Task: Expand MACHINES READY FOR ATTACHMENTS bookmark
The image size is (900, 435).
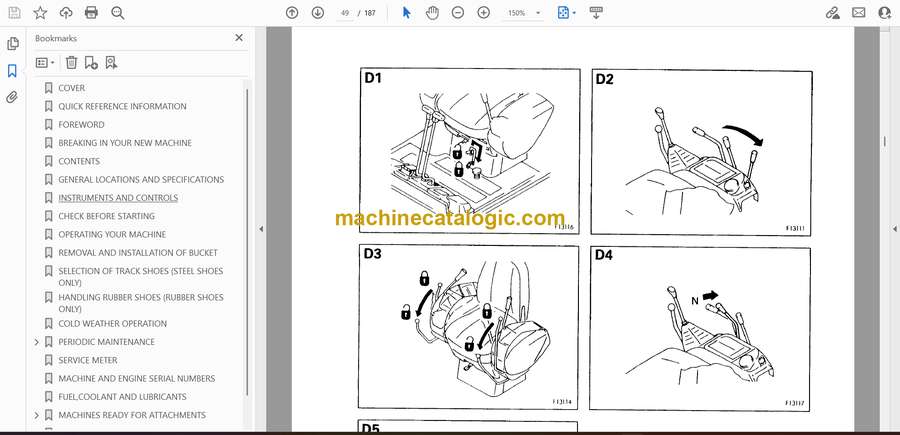Action: (37, 415)
